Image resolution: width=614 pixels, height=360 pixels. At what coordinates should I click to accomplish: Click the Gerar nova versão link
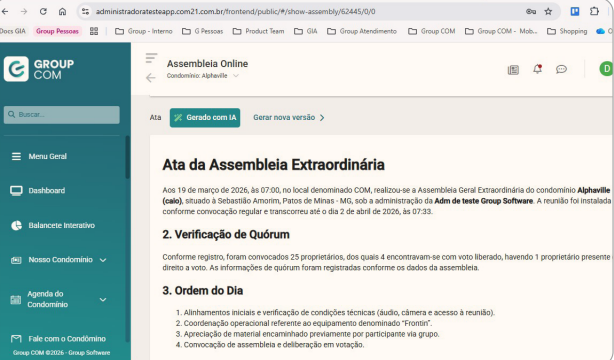pyautogui.click(x=289, y=118)
